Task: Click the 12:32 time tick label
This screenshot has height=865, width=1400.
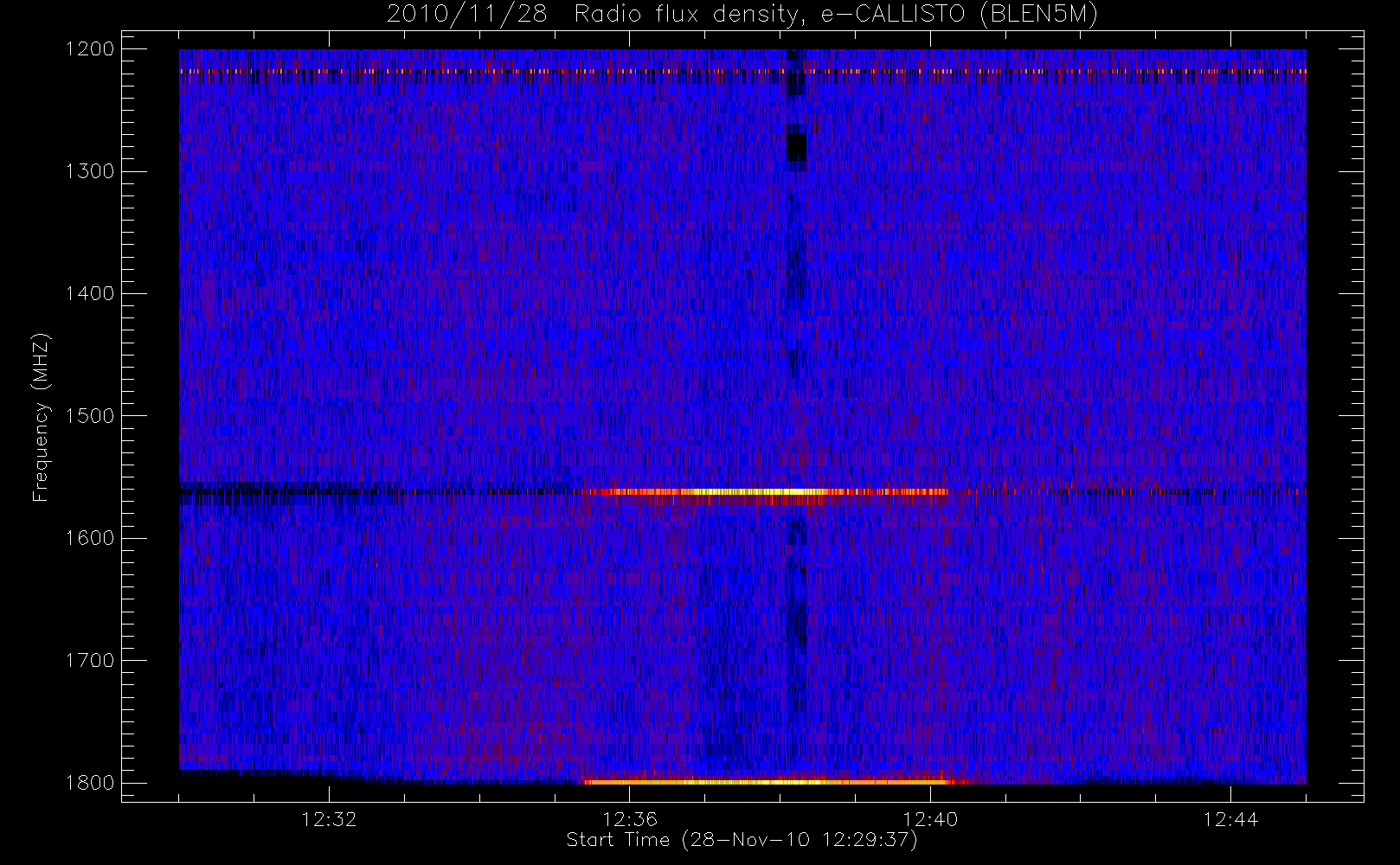Action: pyautogui.click(x=329, y=819)
